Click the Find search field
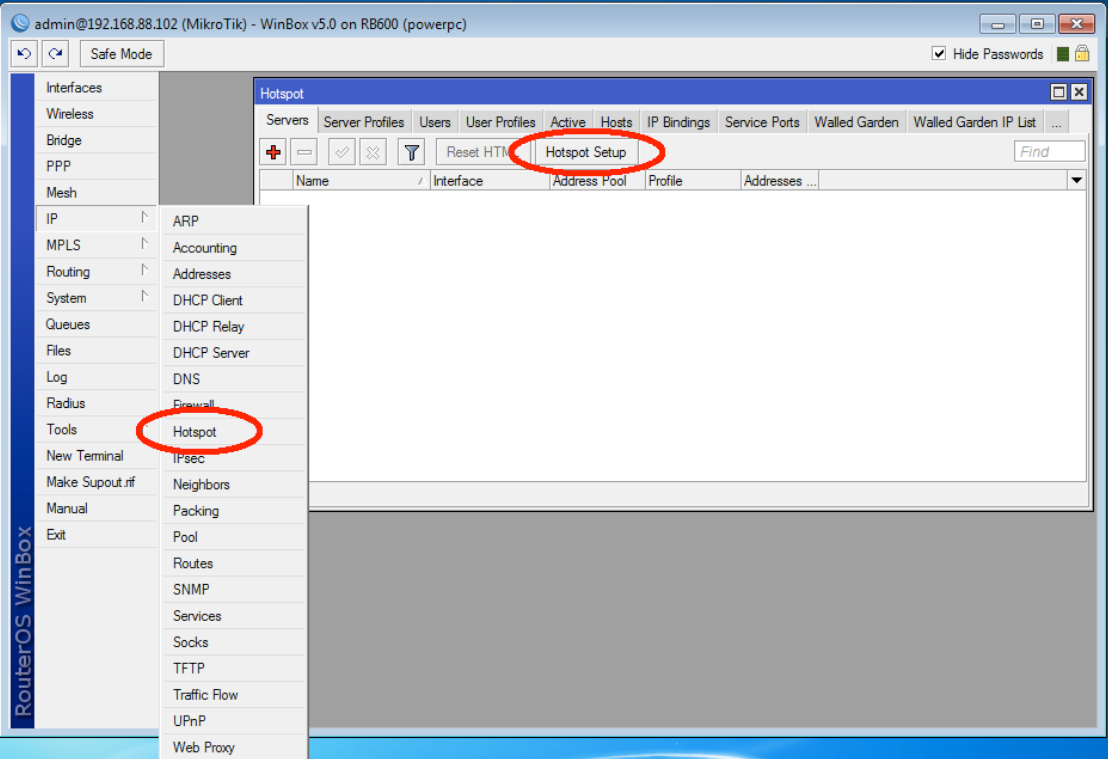The height and width of the screenshot is (759, 1108). [1049, 151]
